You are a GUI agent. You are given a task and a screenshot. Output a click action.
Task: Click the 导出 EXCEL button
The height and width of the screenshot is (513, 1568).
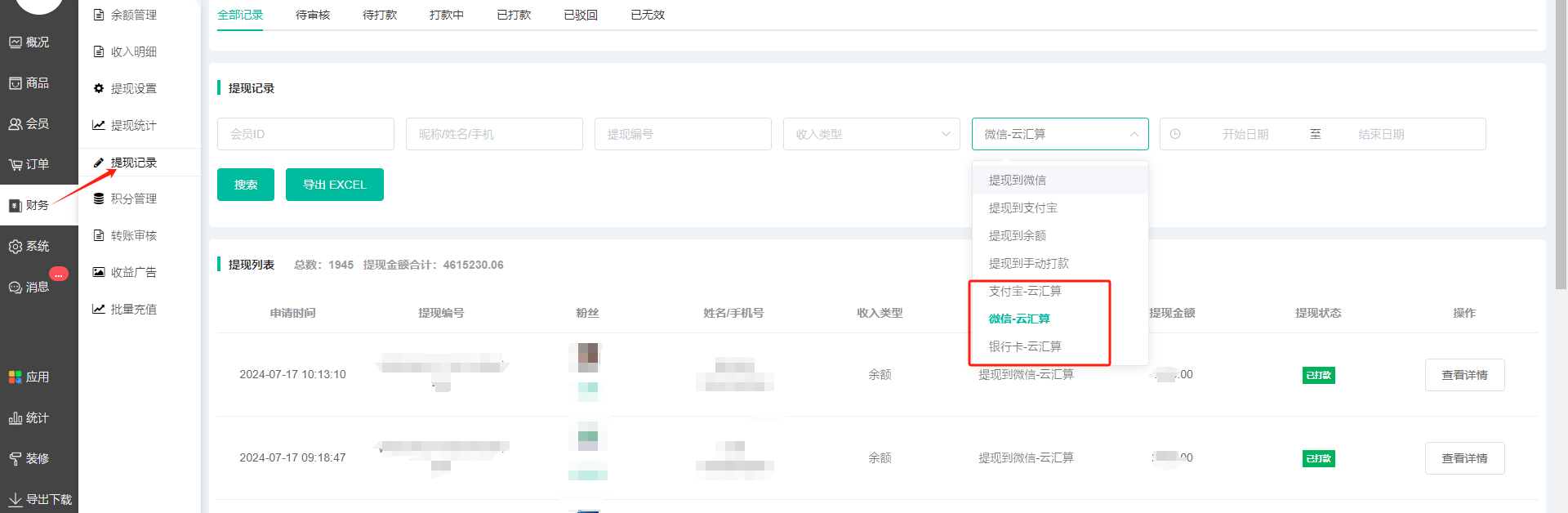[334, 185]
